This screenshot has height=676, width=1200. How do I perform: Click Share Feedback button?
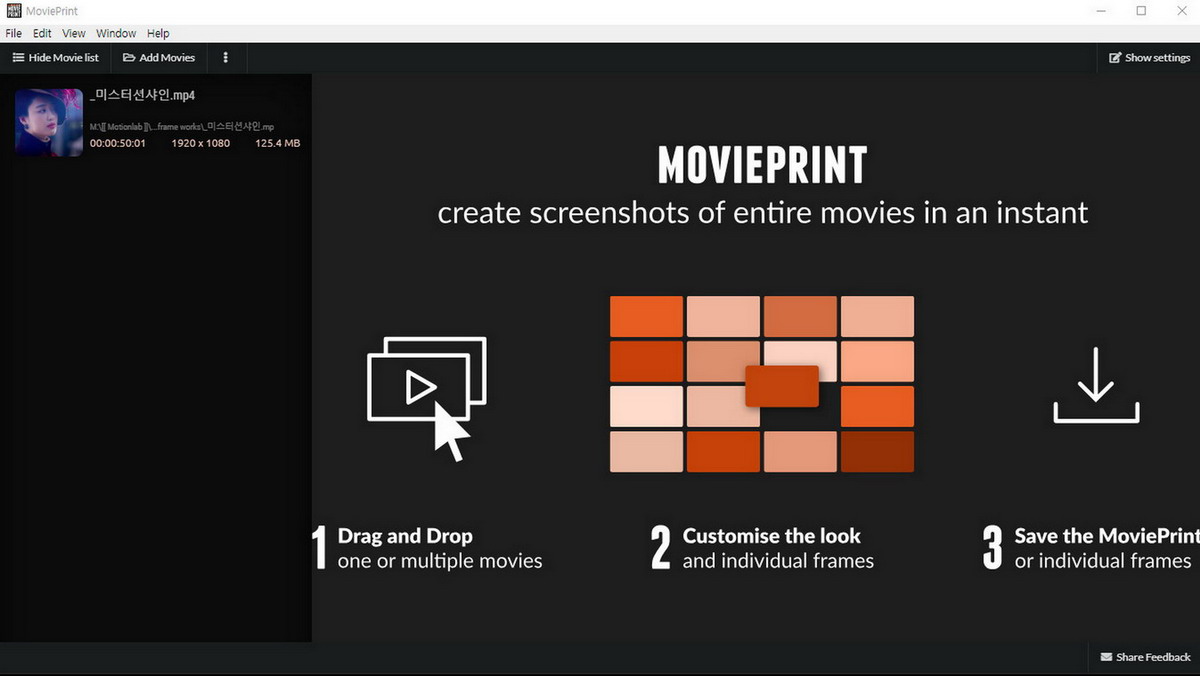(1145, 657)
